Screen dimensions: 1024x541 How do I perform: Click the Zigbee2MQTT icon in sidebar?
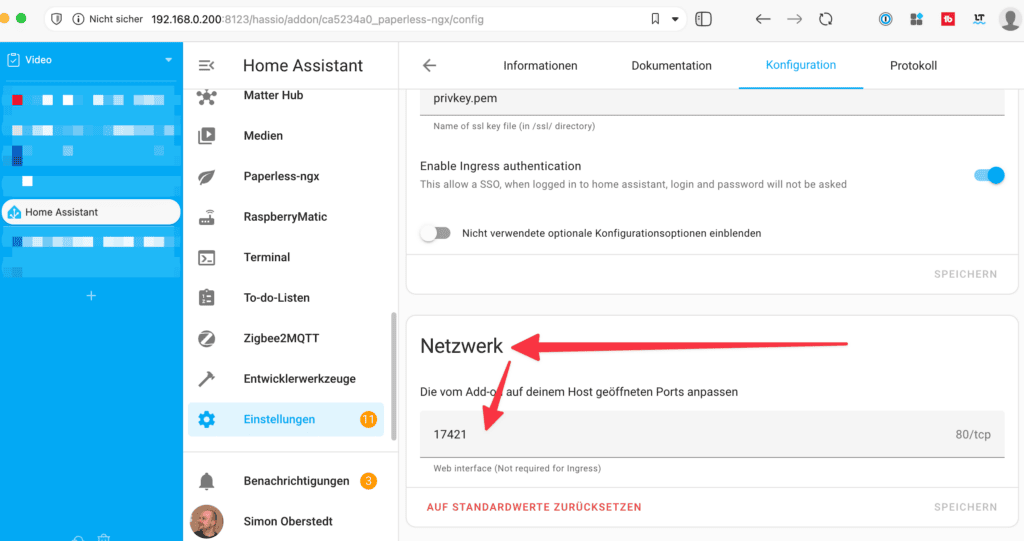pyautogui.click(x=206, y=338)
